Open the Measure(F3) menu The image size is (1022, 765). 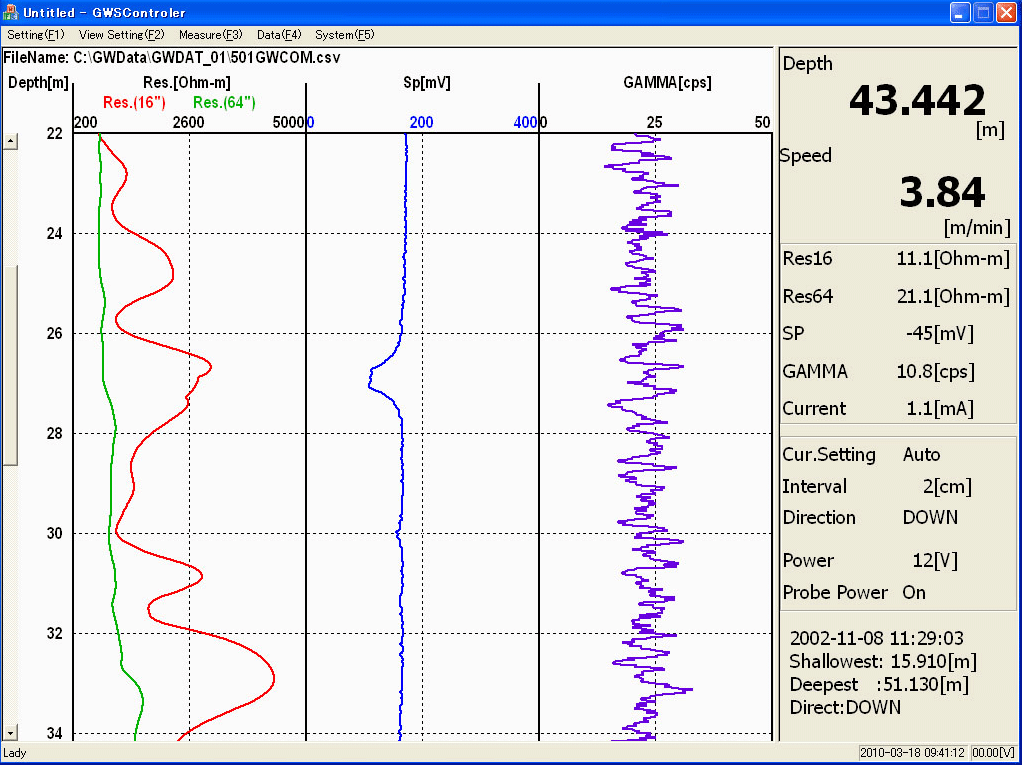[x=210, y=35]
